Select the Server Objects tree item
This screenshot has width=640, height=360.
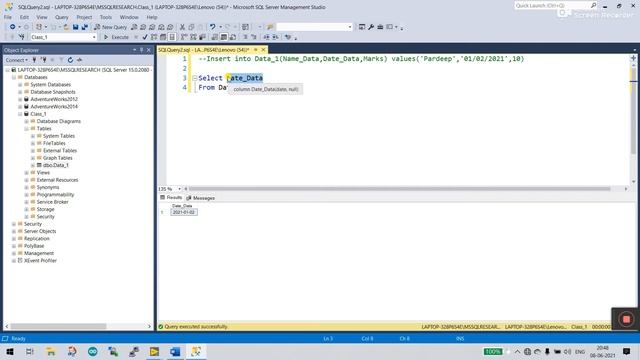click(x=40, y=231)
